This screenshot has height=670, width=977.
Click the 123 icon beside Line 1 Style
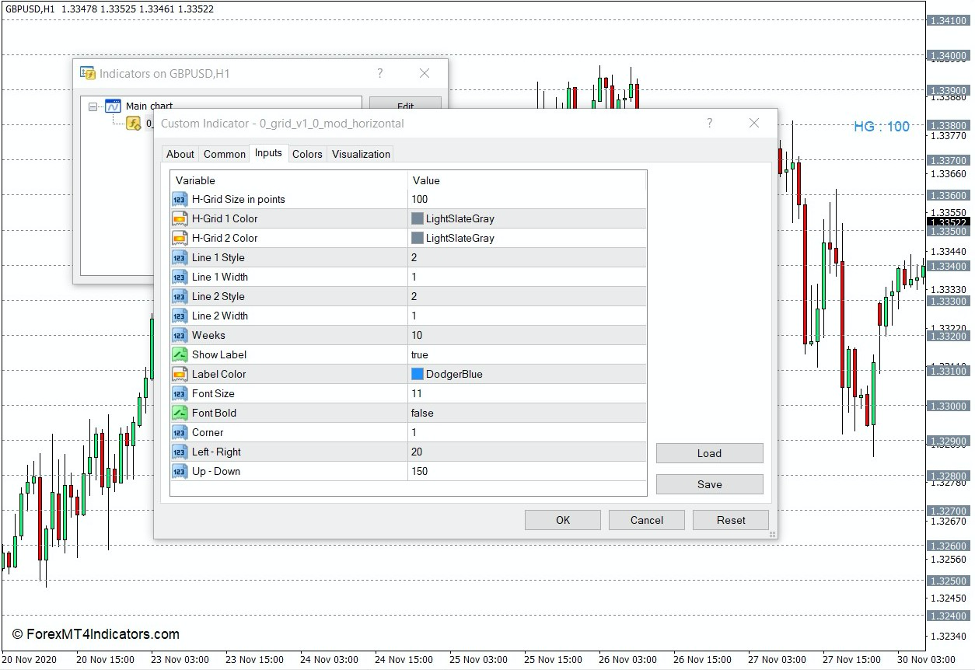click(181, 257)
